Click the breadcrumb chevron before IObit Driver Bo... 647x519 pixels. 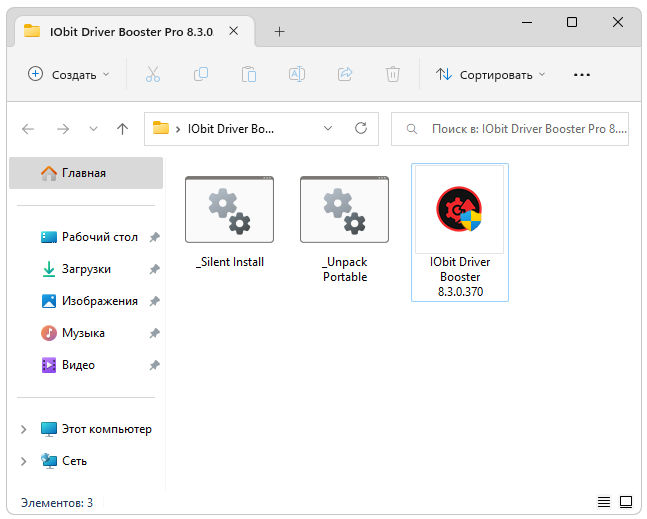pos(178,130)
